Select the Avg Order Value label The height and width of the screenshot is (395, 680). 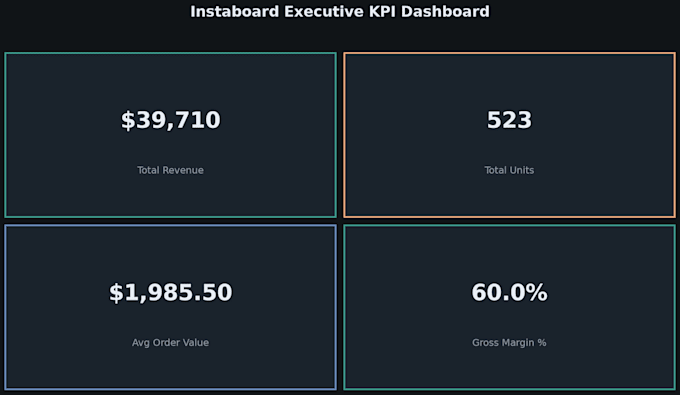click(x=170, y=343)
